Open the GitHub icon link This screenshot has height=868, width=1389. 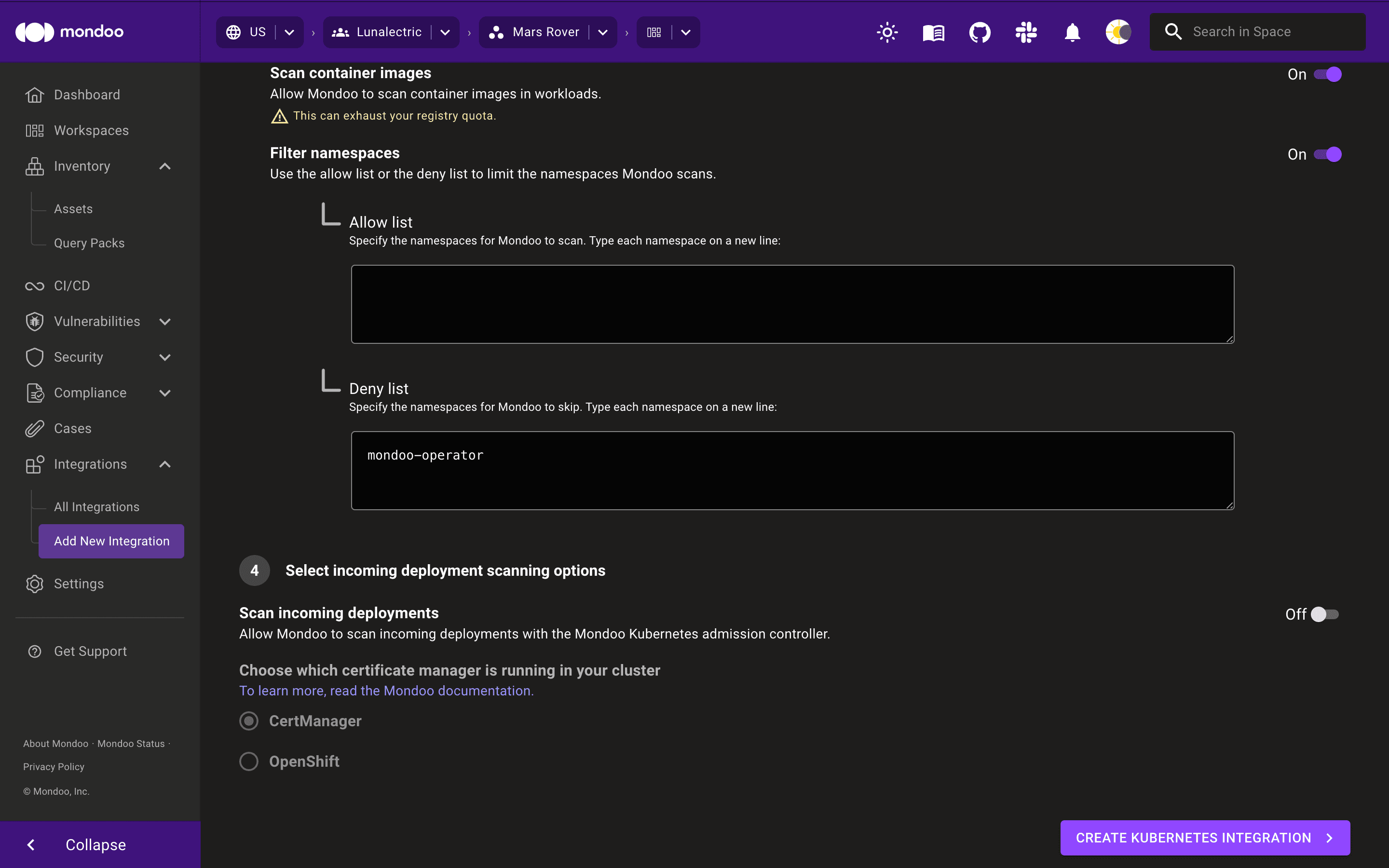(x=980, y=32)
